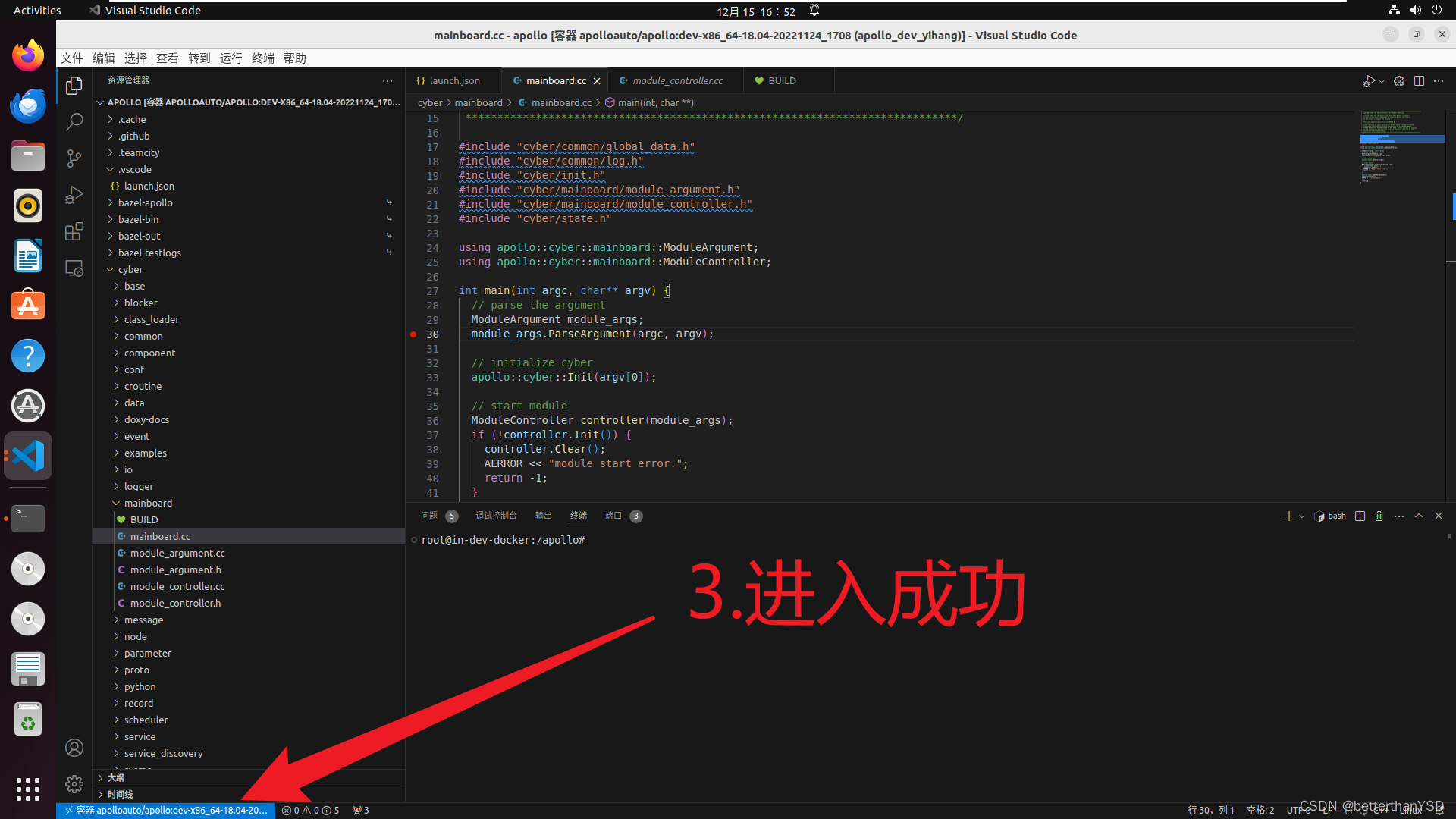1456x819 pixels.
Task: Open the Manage gear in activity bar
Action: (74, 784)
